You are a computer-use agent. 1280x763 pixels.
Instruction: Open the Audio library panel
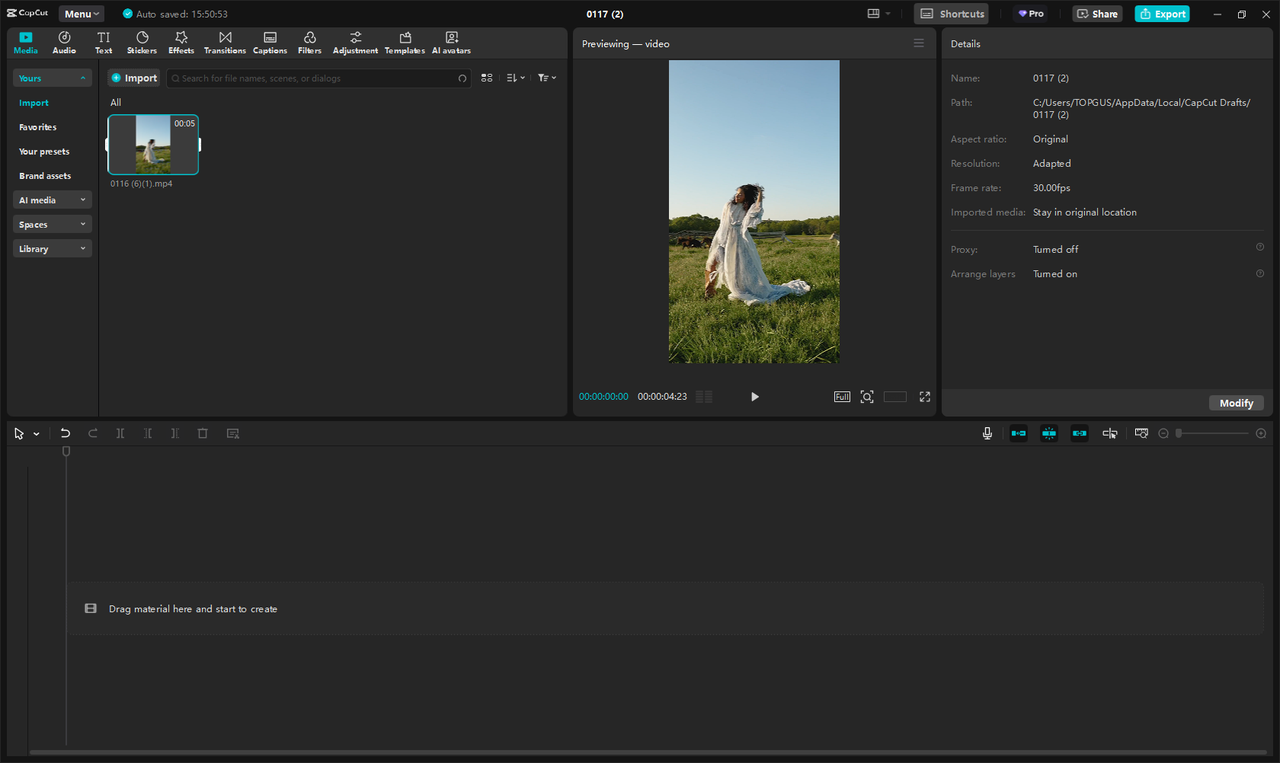[63, 41]
